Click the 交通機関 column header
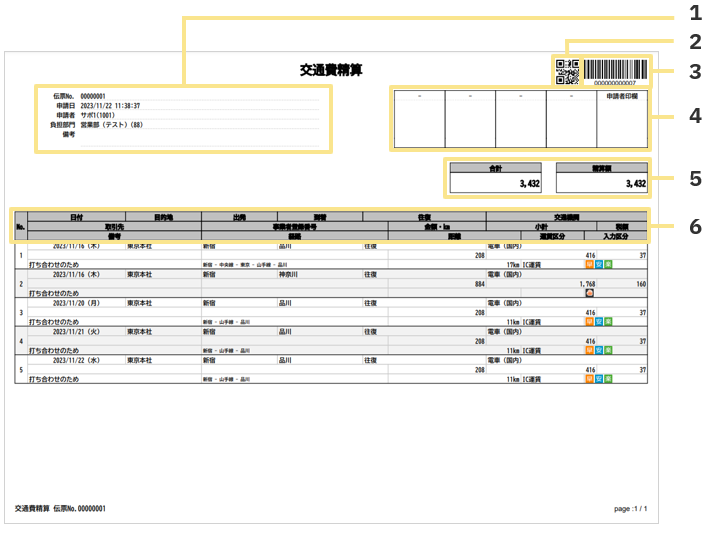The height and width of the screenshot is (537, 711). pyautogui.click(x=566, y=216)
